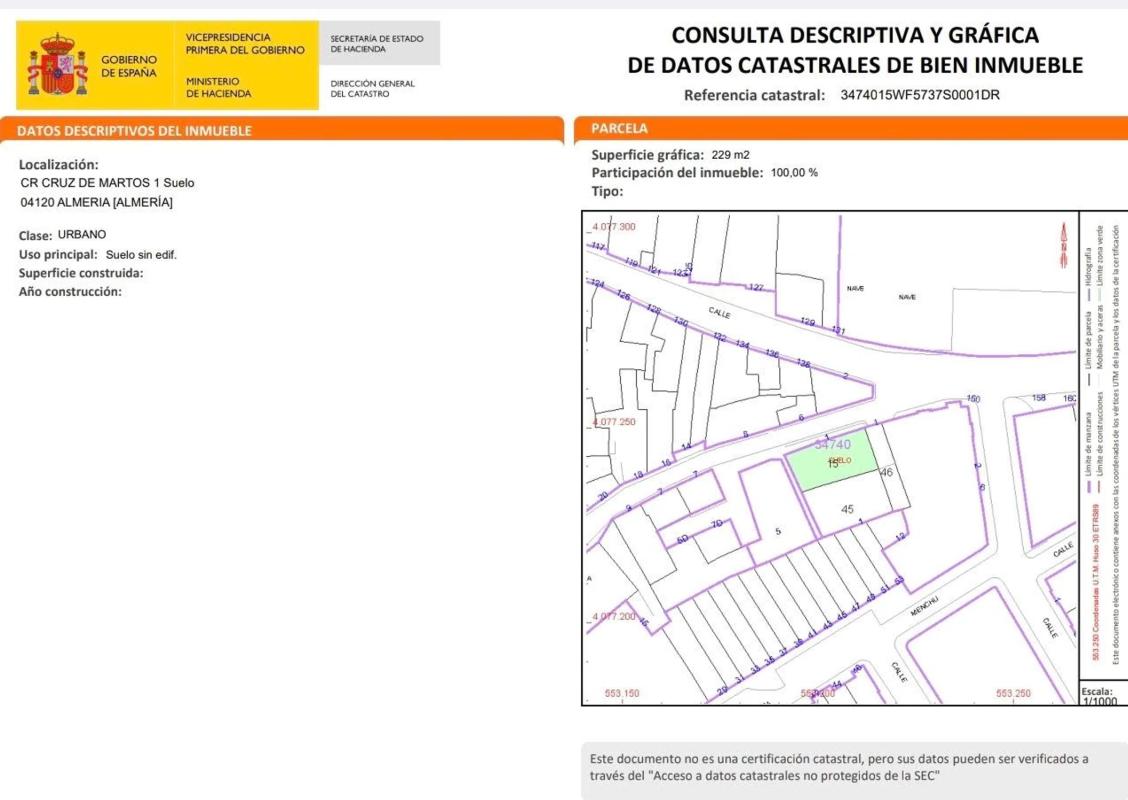Select parcel 46 on the cadastral map
Image resolution: width=1128 pixels, height=800 pixels.
tap(885, 472)
